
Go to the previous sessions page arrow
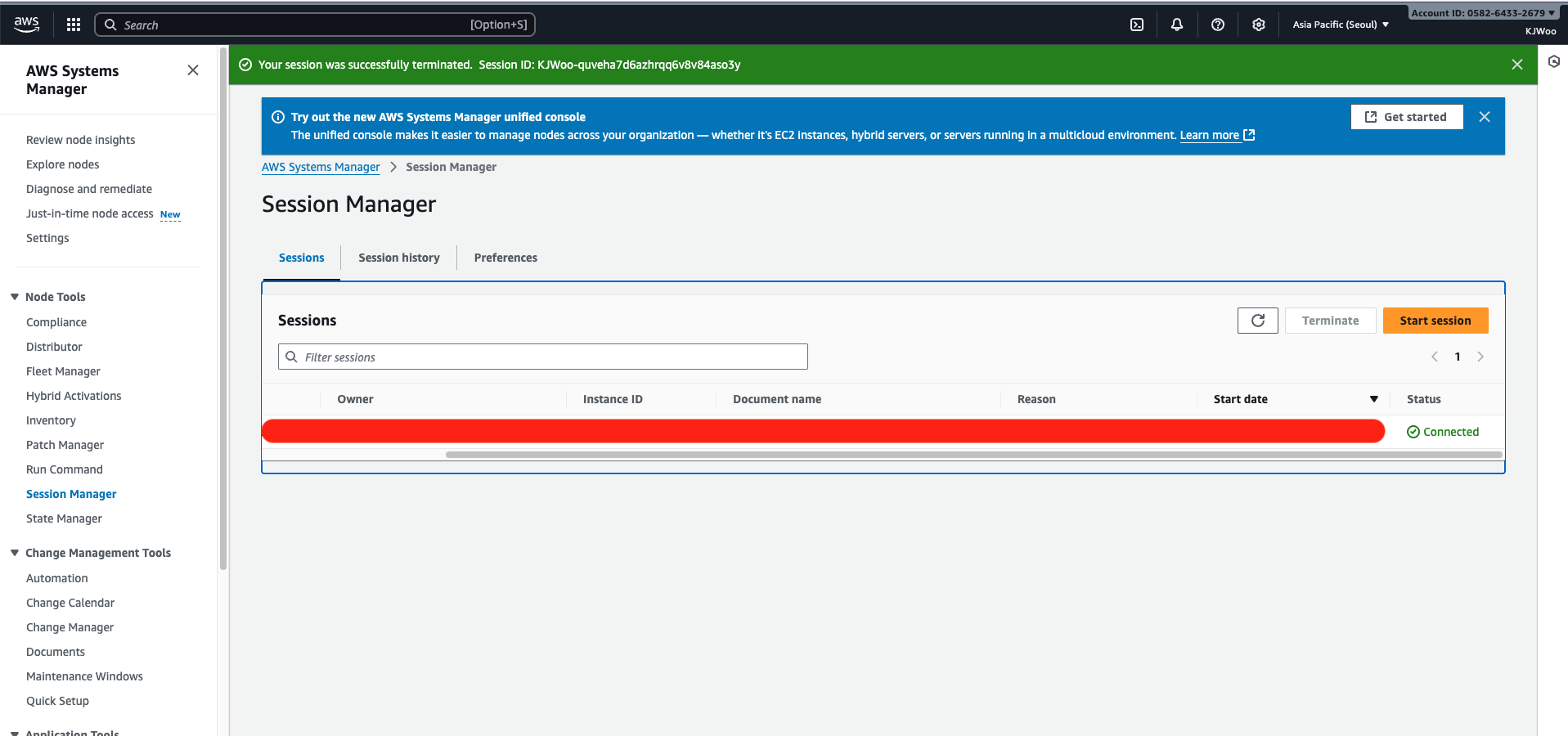[1435, 357]
